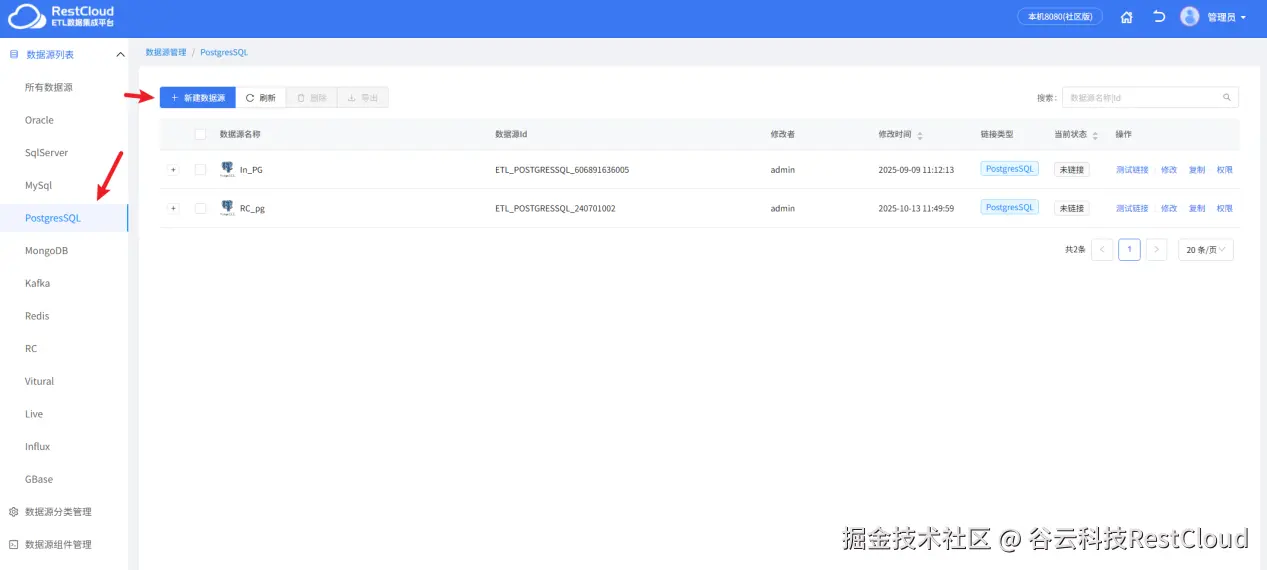Check the RC_pg row checkbox
Viewport: 1267px width, 570px height.
[200, 208]
